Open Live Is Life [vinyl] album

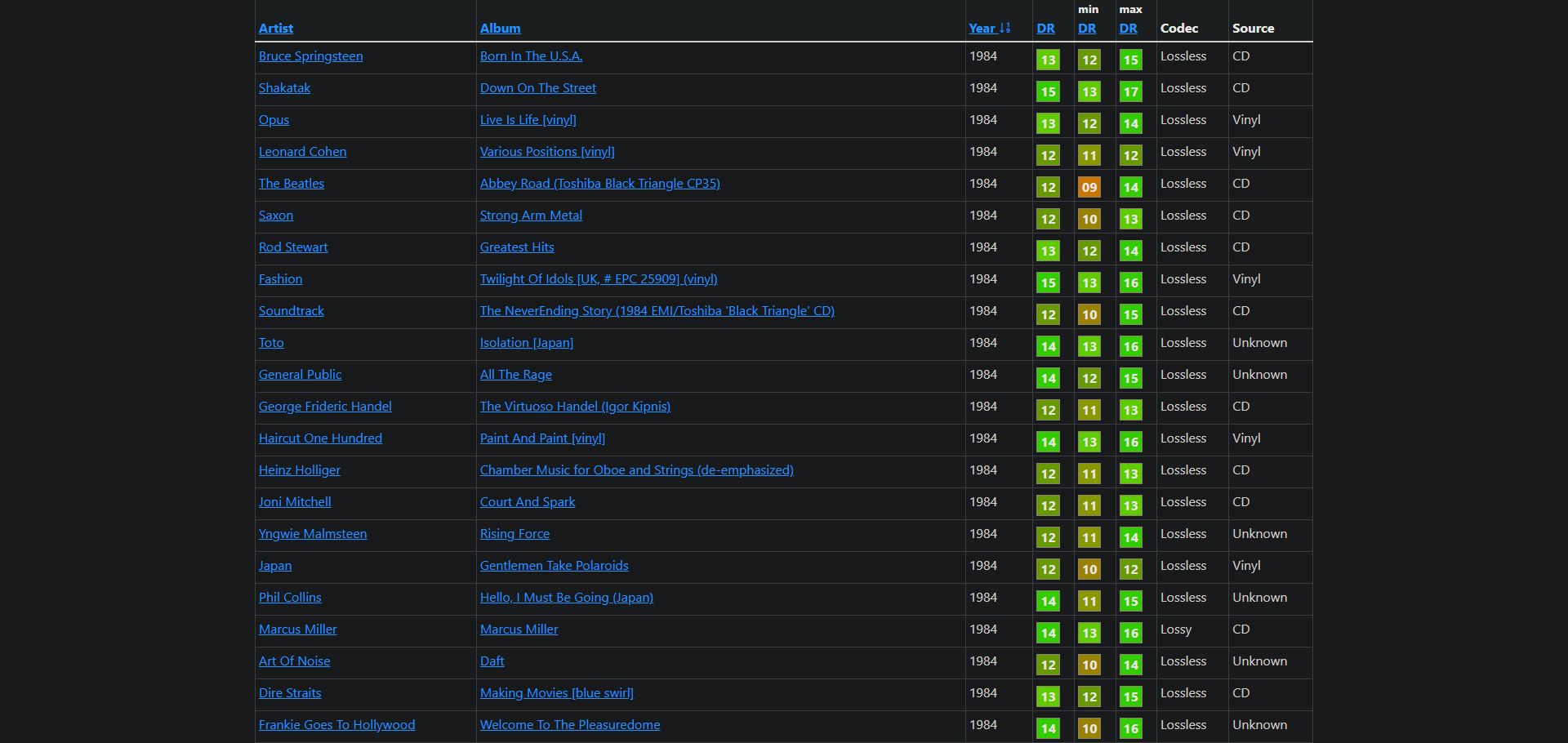528,120
